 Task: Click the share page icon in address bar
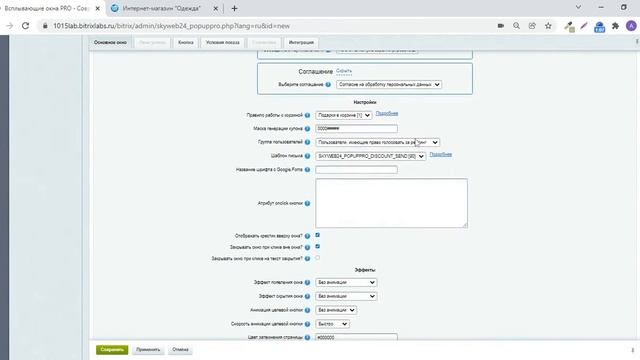click(x=532, y=26)
